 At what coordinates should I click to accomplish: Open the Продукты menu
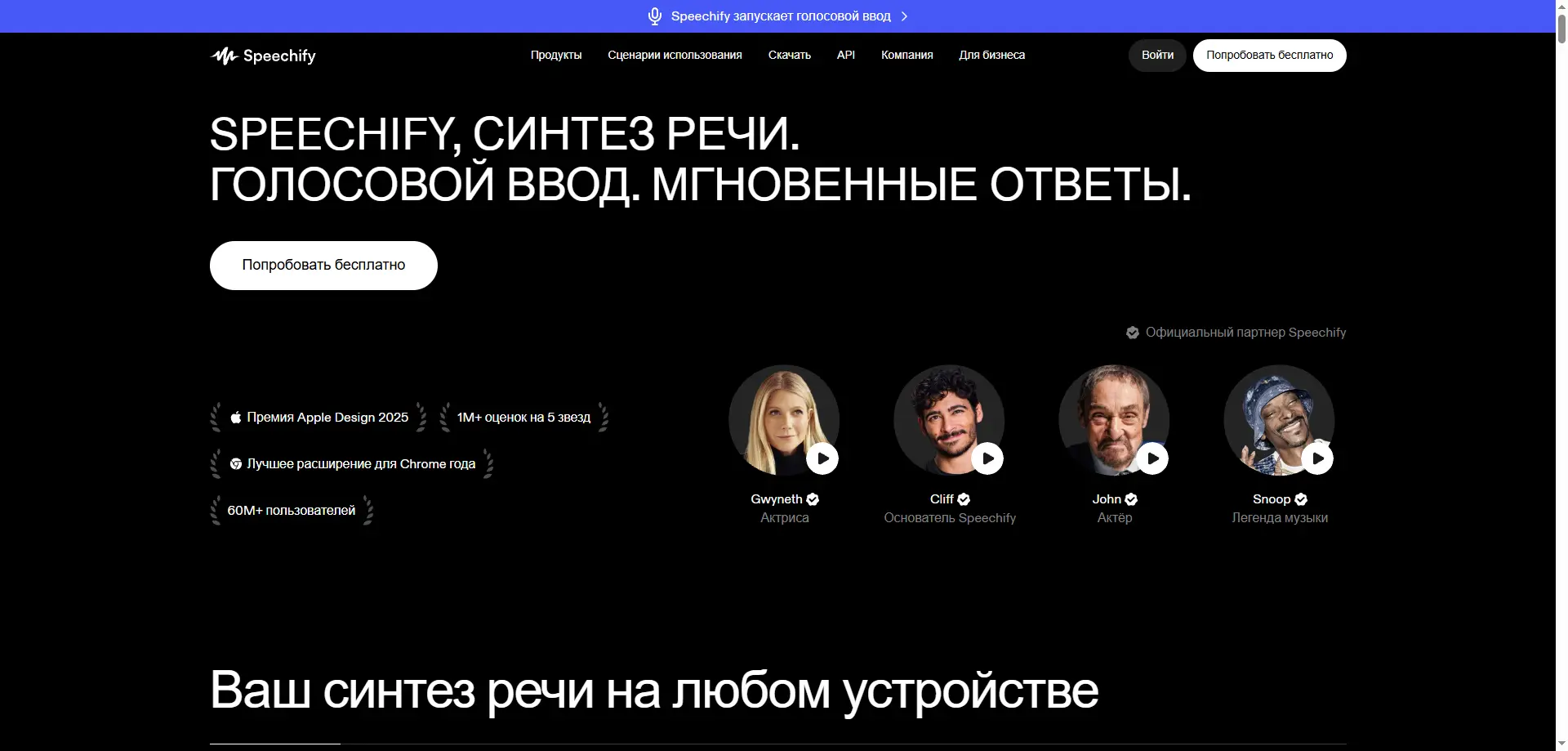pyautogui.click(x=556, y=55)
